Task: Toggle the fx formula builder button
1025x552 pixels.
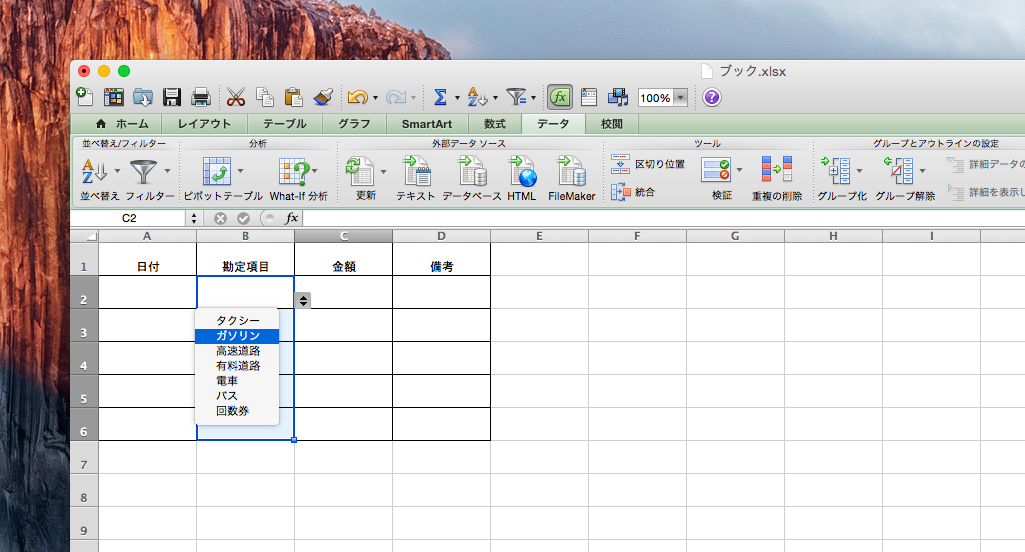Action: point(560,97)
